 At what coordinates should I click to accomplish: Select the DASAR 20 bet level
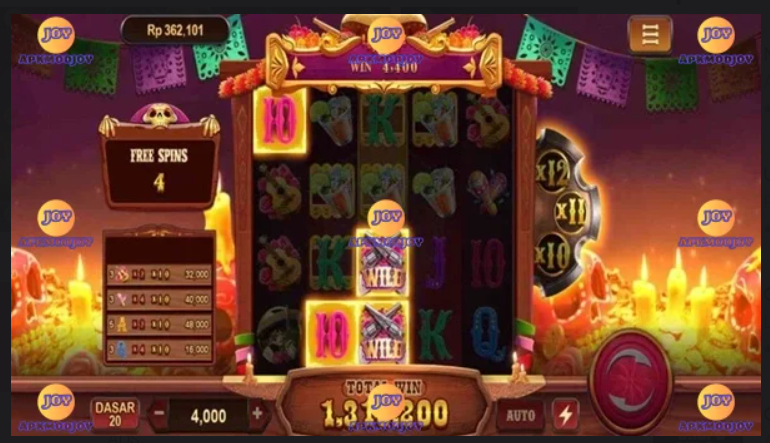(x=115, y=414)
